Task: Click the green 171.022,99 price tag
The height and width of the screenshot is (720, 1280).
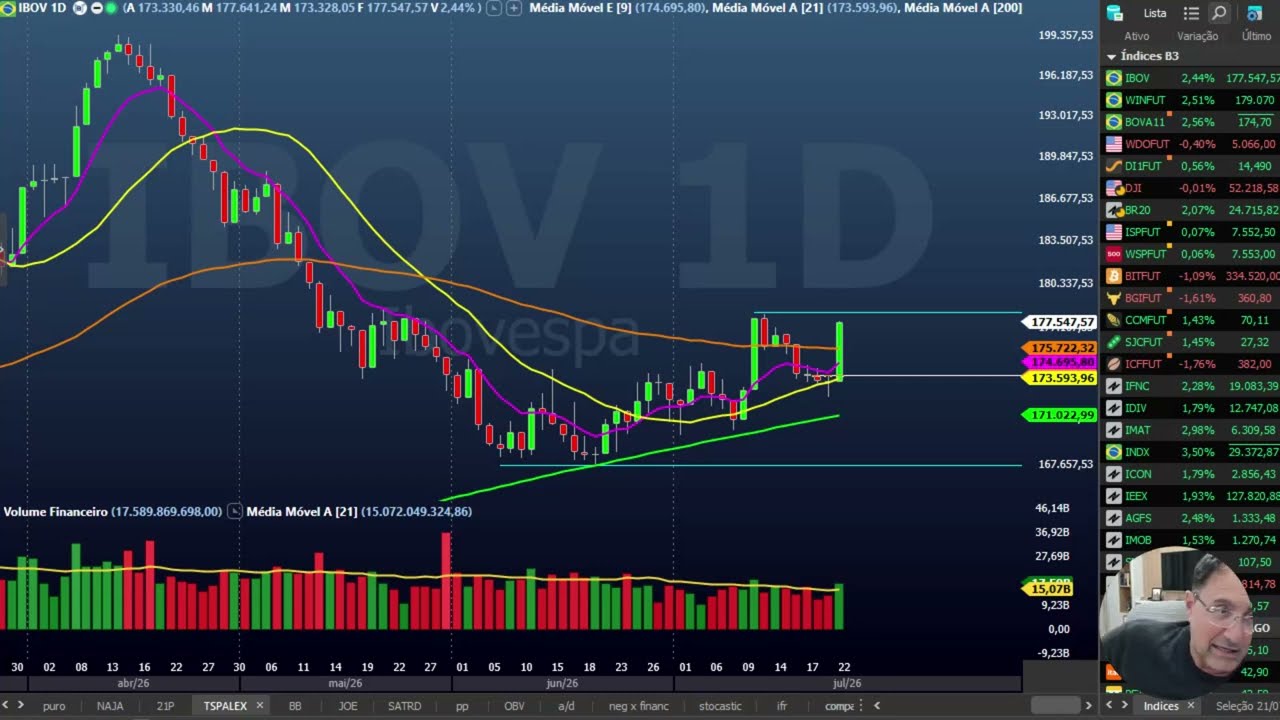Action: coord(1061,415)
